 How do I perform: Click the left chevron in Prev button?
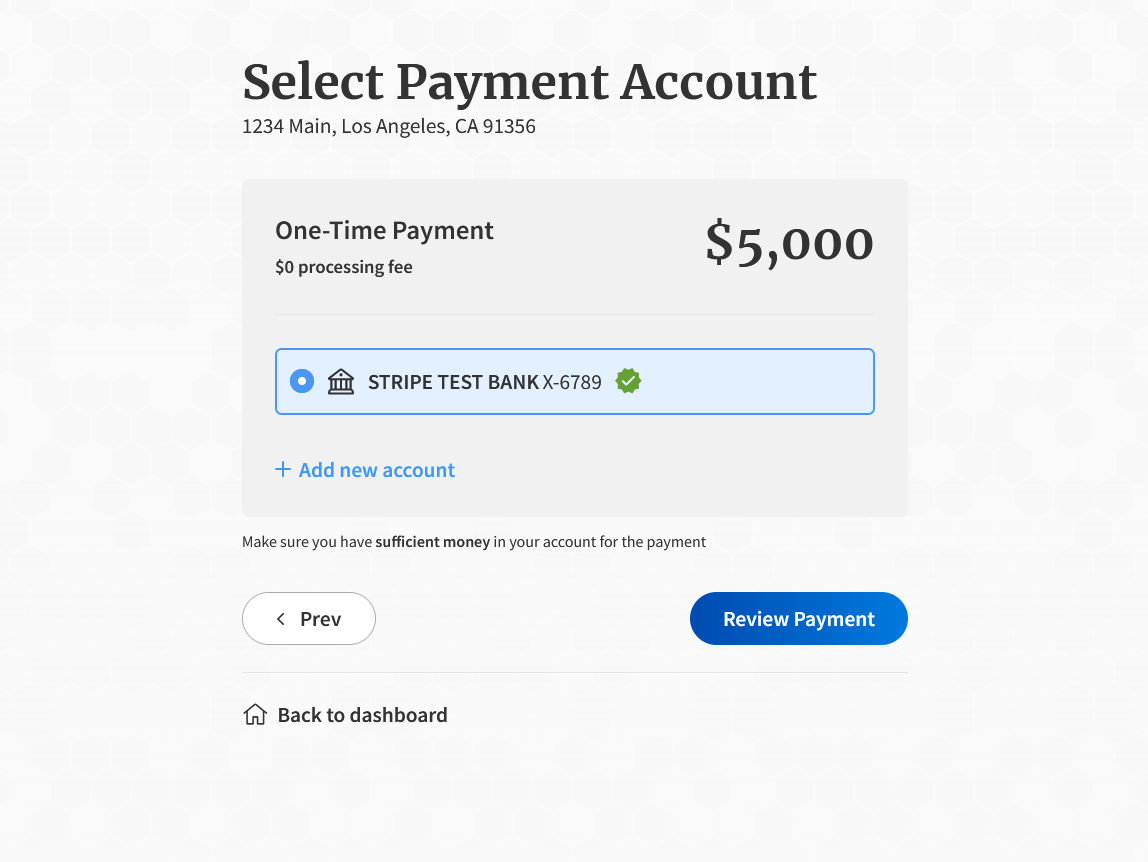click(x=281, y=619)
